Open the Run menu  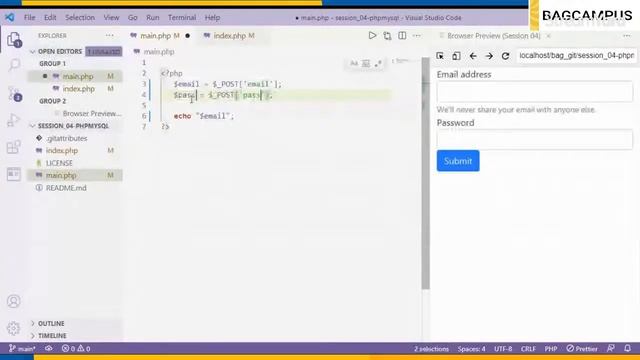153,18
